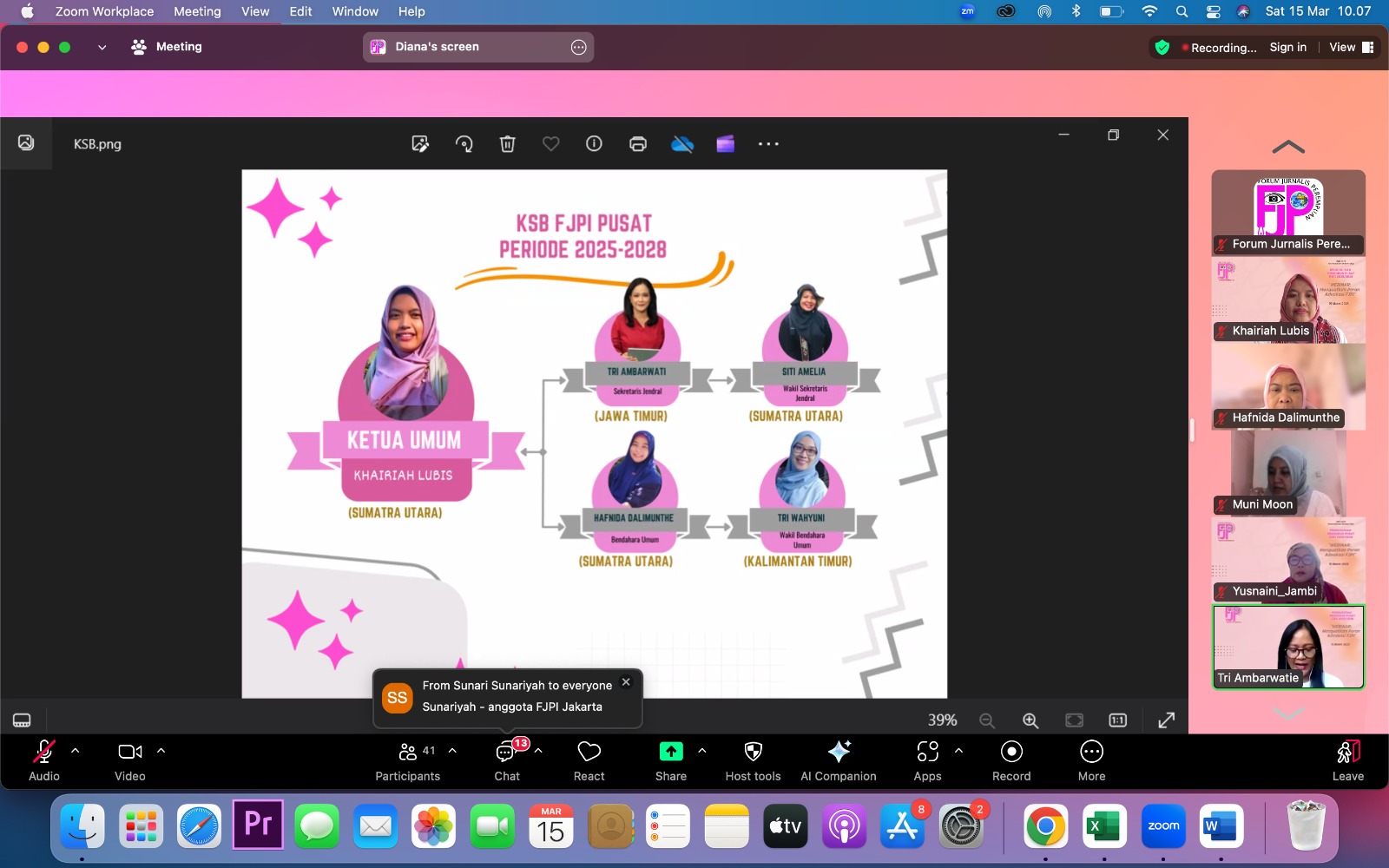This screenshot has width=1389, height=868.
Task: Select the Diana's screen tab
Action: [478, 47]
